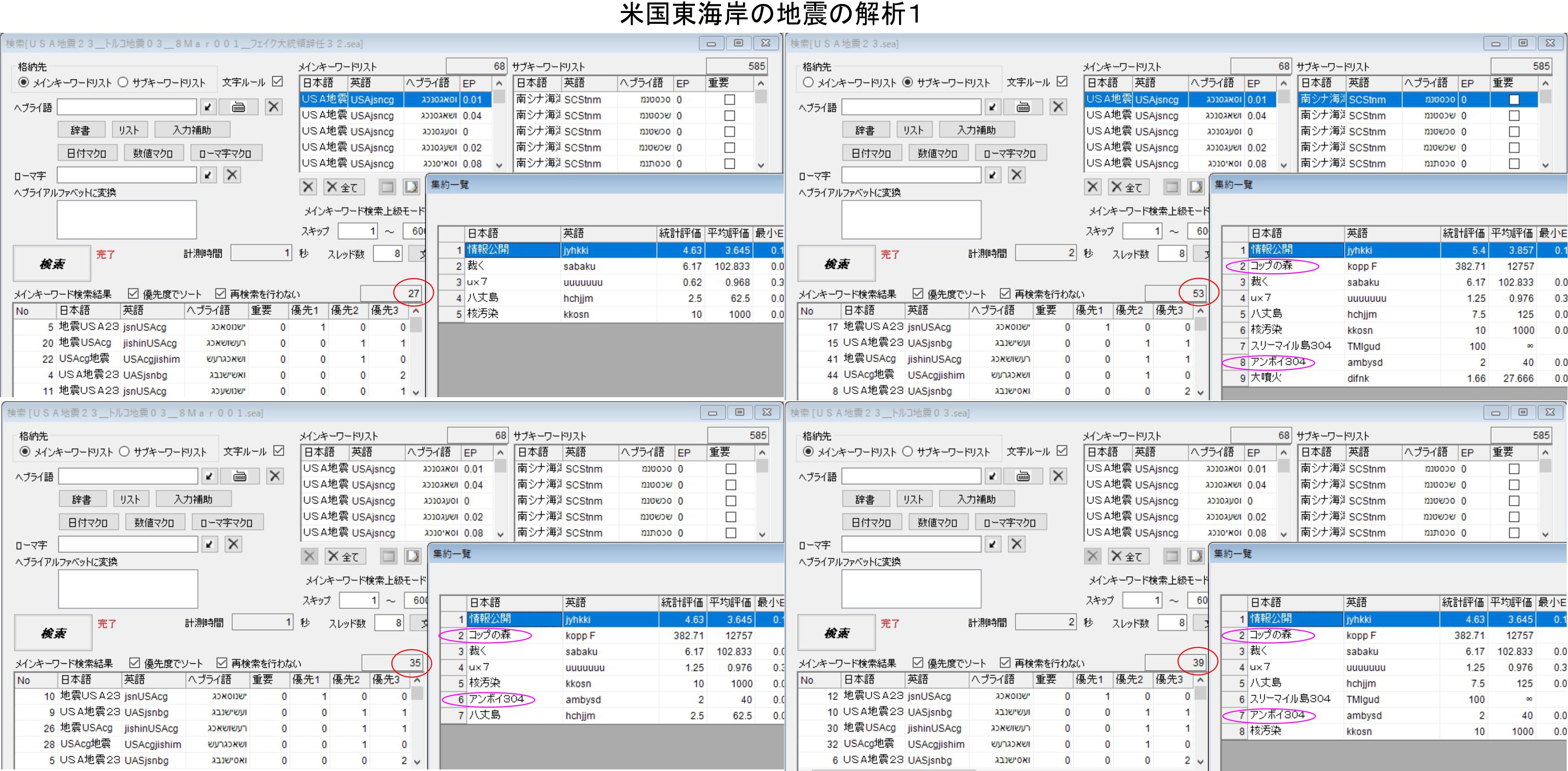Select 大噴火 row in window titled USA地震23.sea
Screen dimensions: 1568x771
pos(1395,378)
